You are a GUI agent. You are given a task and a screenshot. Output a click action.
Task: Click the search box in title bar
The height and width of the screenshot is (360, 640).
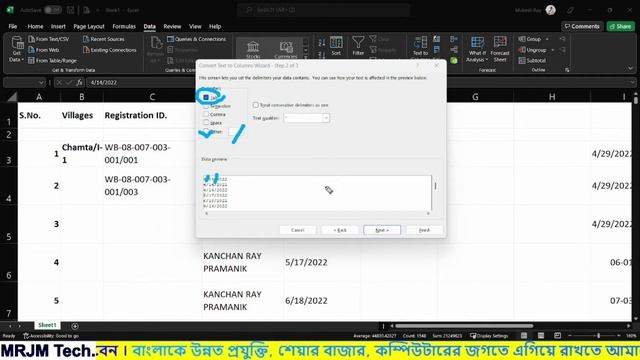pos(323,10)
